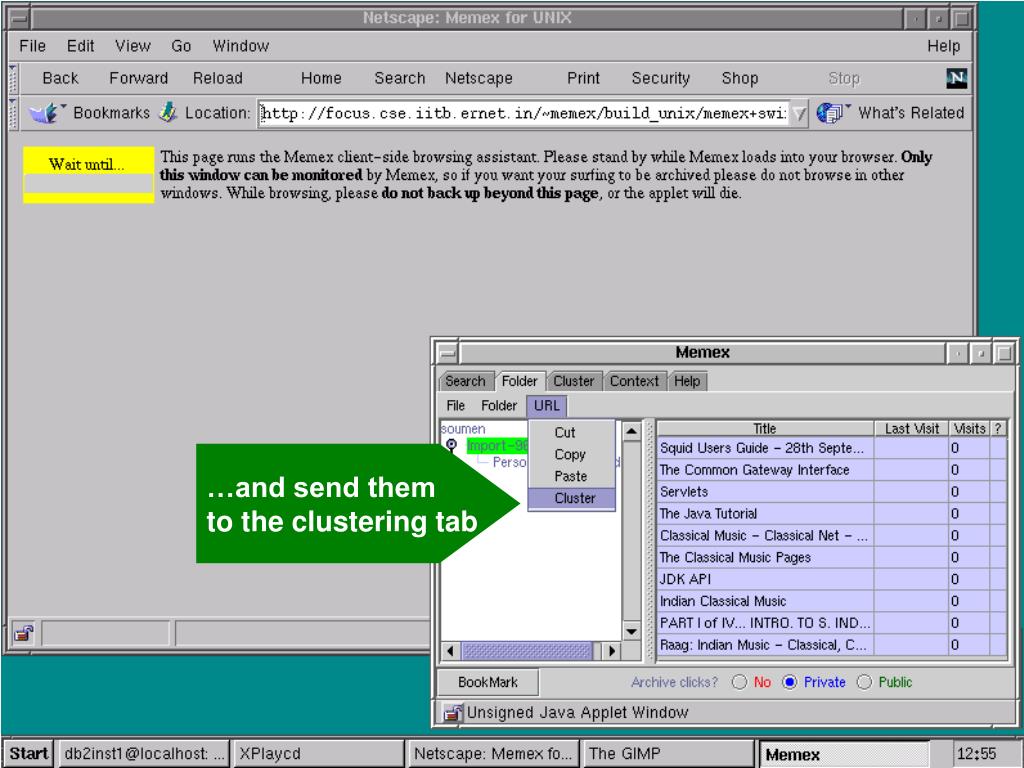The width and height of the screenshot is (1024, 768).
Task: Click the folder tree scroll down arrow
Action: (632, 632)
